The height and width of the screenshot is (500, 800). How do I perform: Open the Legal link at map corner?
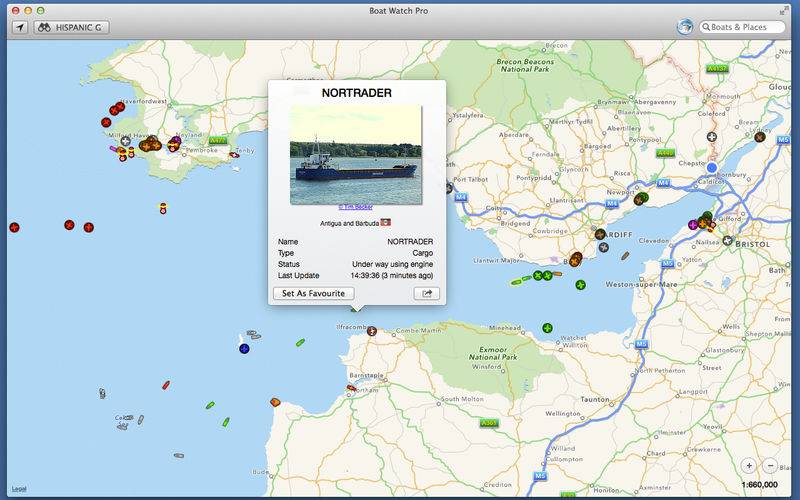(19, 489)
